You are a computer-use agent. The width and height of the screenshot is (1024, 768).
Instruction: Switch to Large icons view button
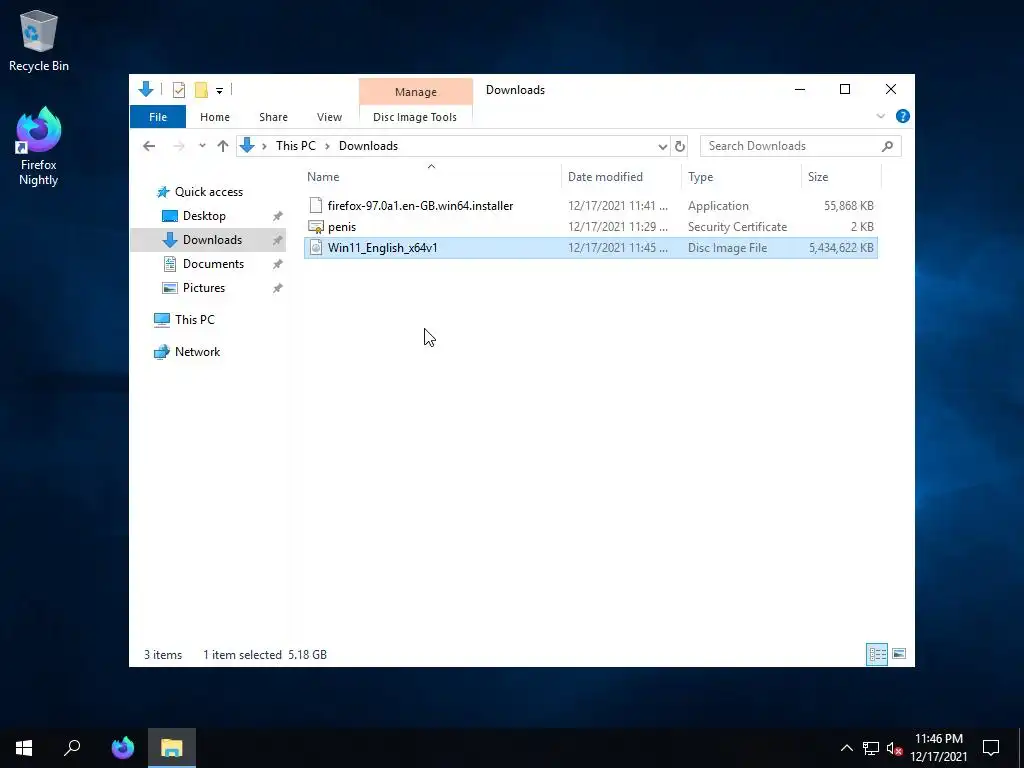point(899,654)
